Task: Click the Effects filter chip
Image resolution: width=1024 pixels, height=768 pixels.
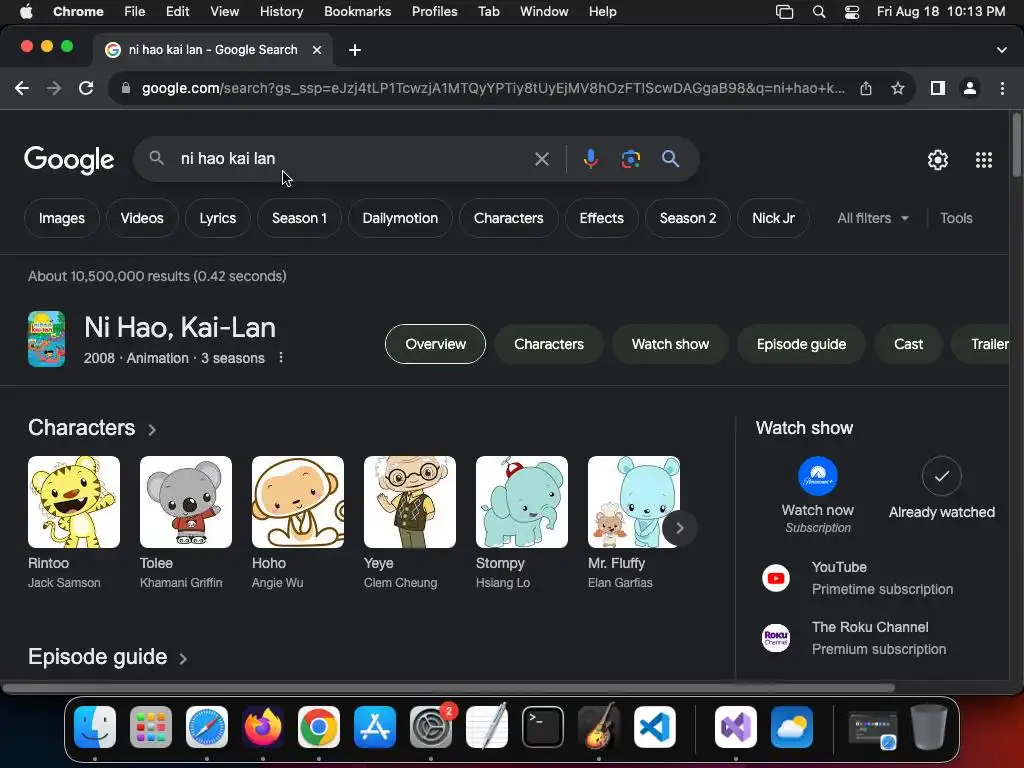Action: click(x=601, y=218)
